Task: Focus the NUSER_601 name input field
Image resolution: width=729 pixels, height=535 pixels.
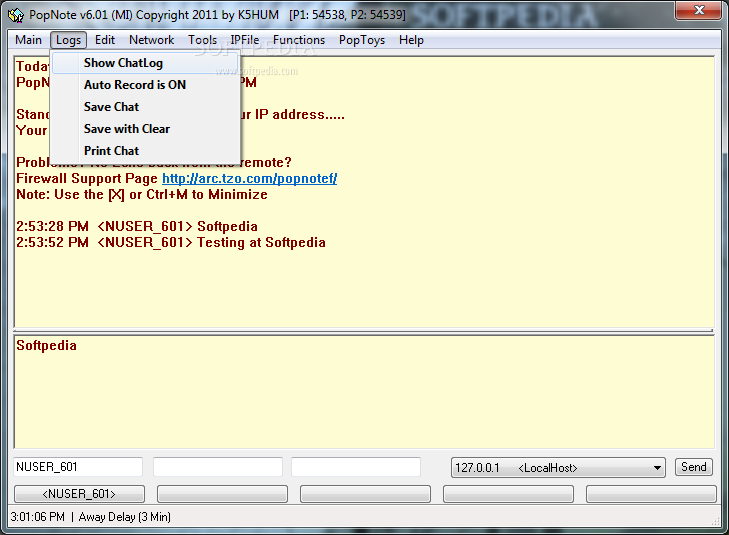Action: 78,467
